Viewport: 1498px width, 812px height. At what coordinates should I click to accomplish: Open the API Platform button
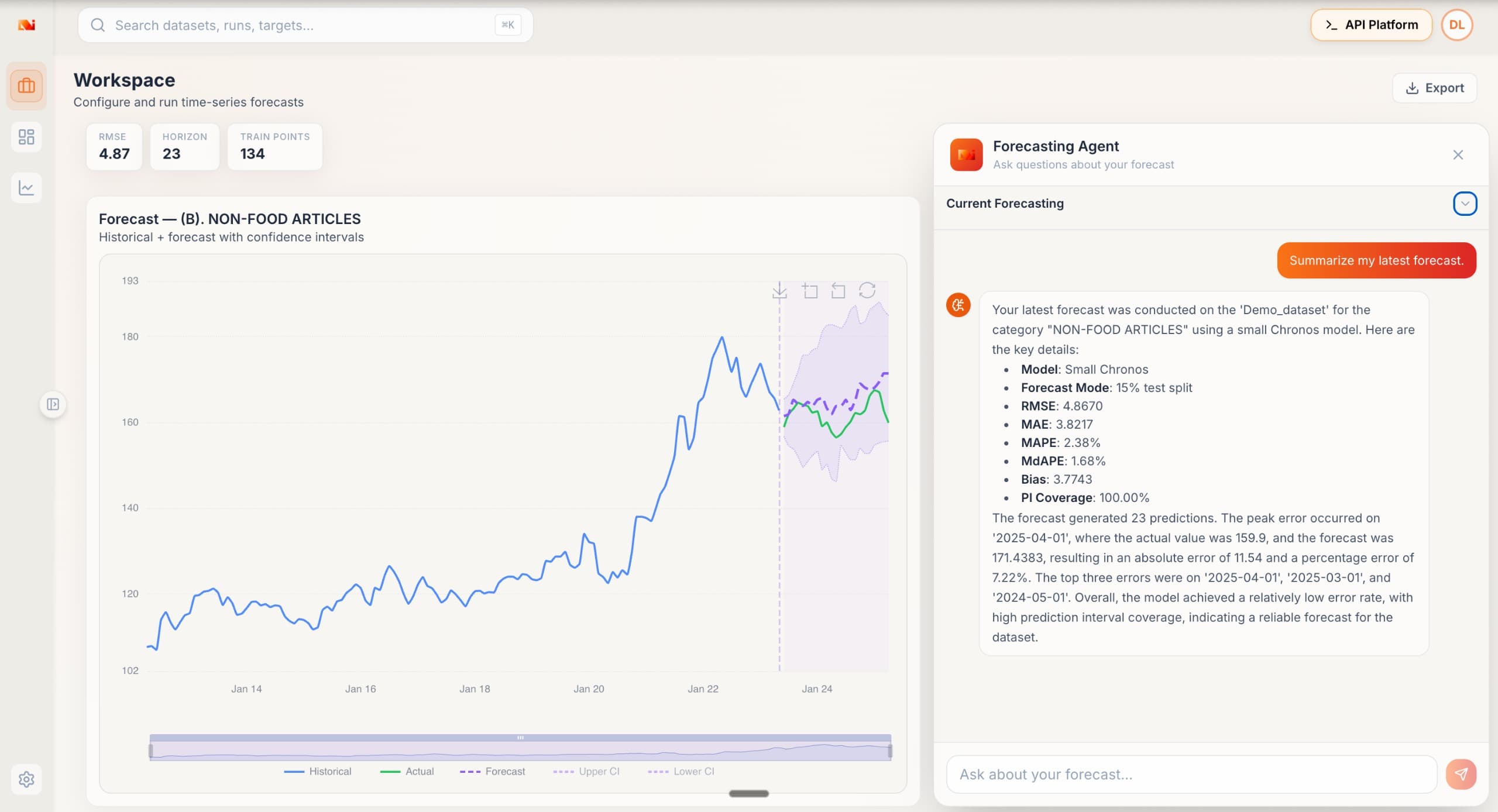[1371, 25]
